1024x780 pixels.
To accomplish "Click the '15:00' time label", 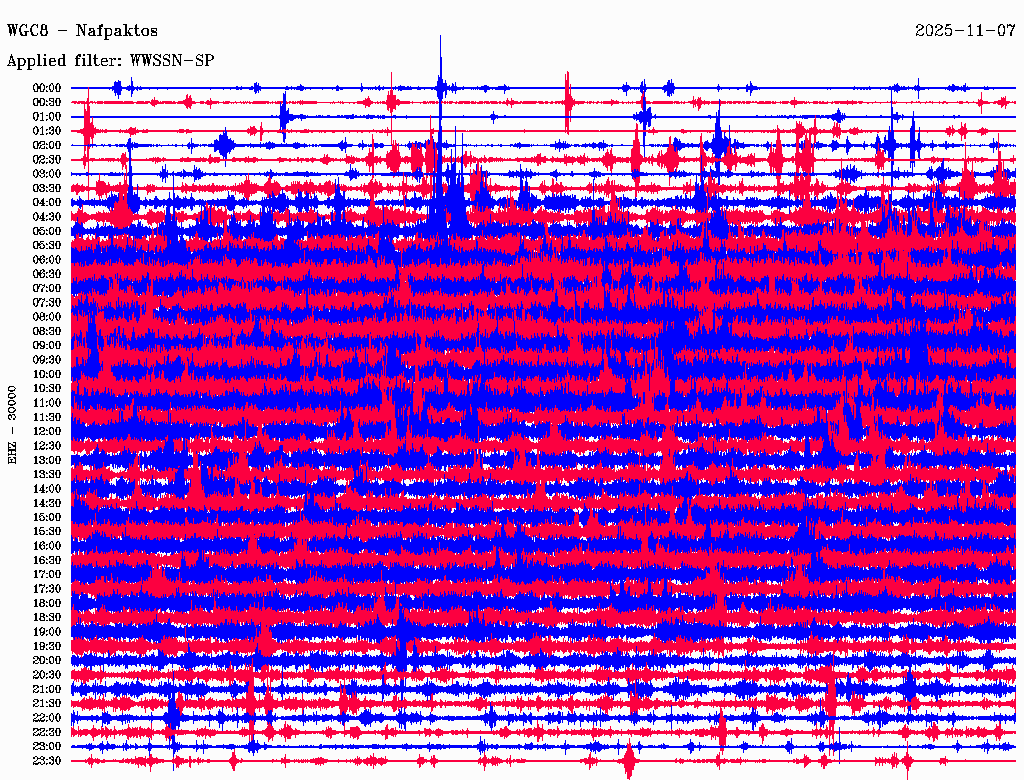I will click(47, 517).
